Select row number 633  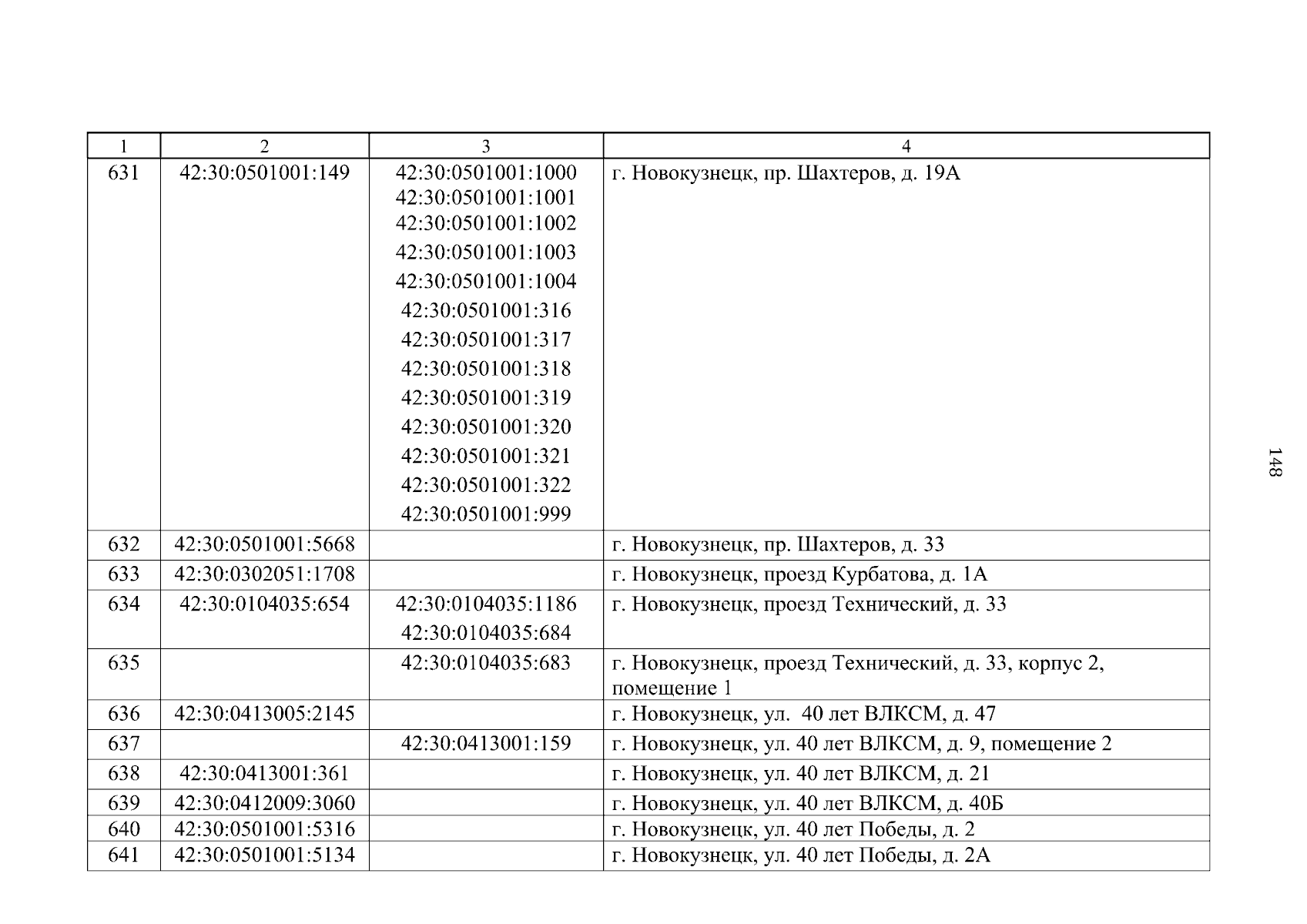(124, 574)
